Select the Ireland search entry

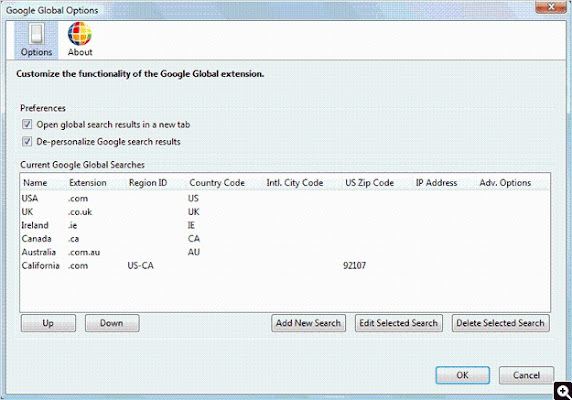[285, 225]
